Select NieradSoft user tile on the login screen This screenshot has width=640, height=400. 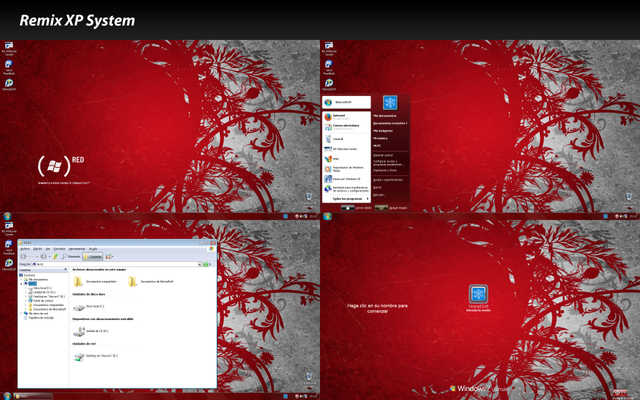(478, 298)
